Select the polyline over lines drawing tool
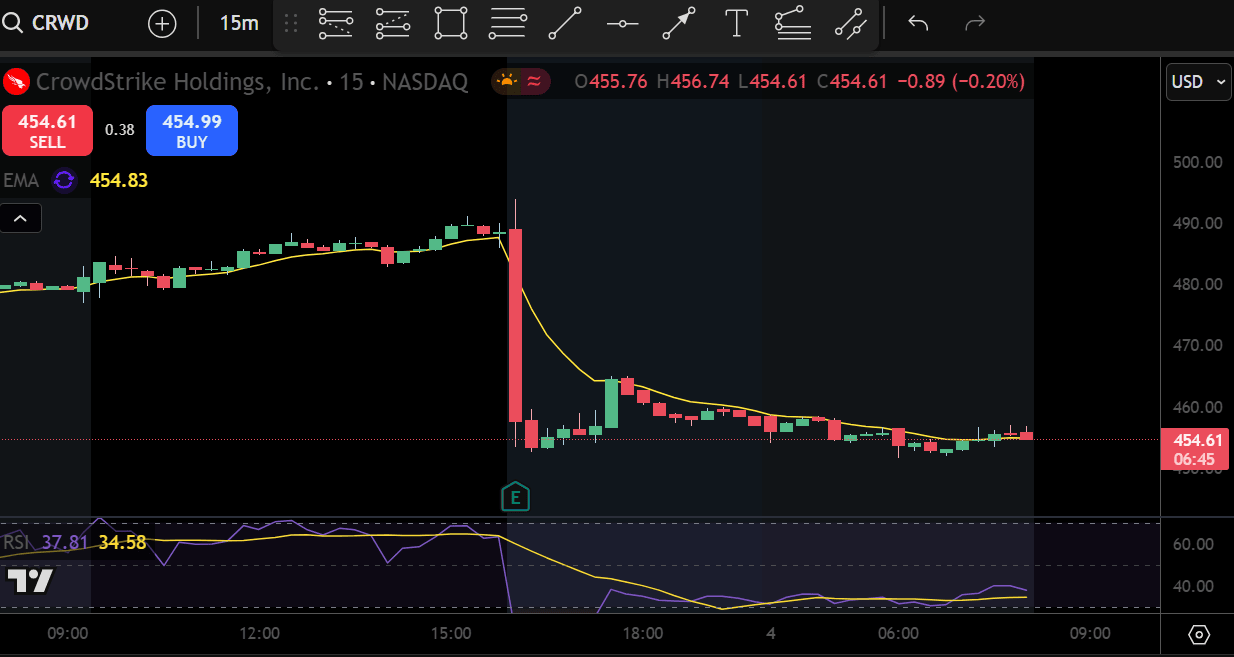Image resolution: width=1234 pixels, height=657 pixels. pos(793,23)
